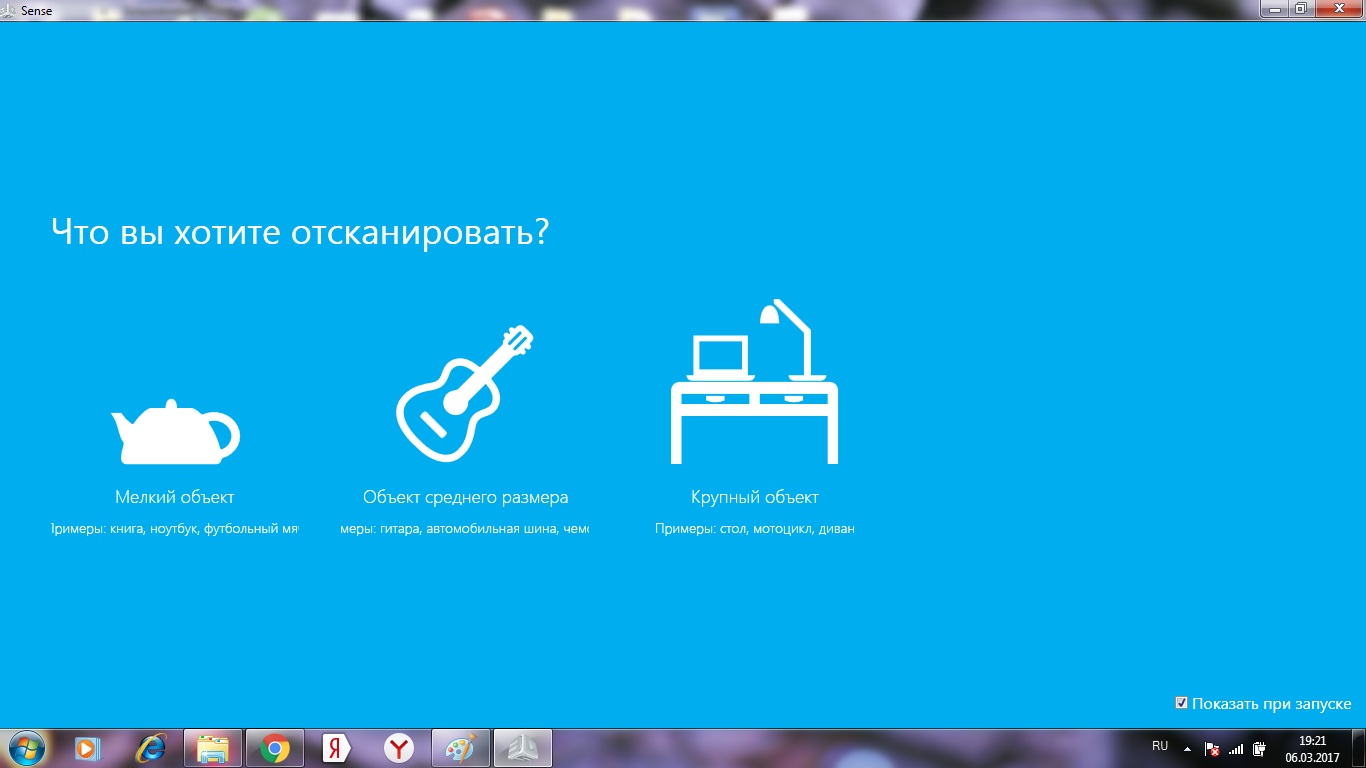Click the example text стол, мотоцикл, диван
The image size is (1366, 768).
pos(787,529)
